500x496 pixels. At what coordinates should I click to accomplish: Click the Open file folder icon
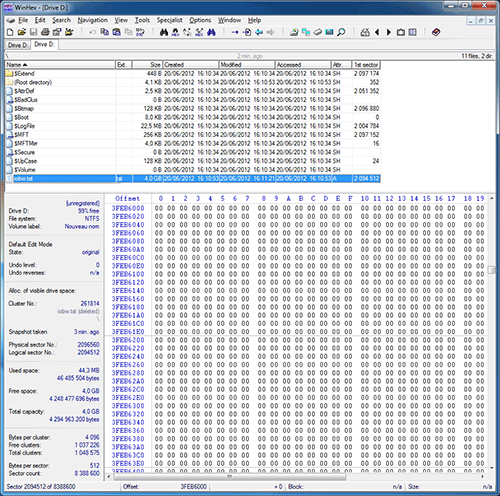[x=22, y=32]
